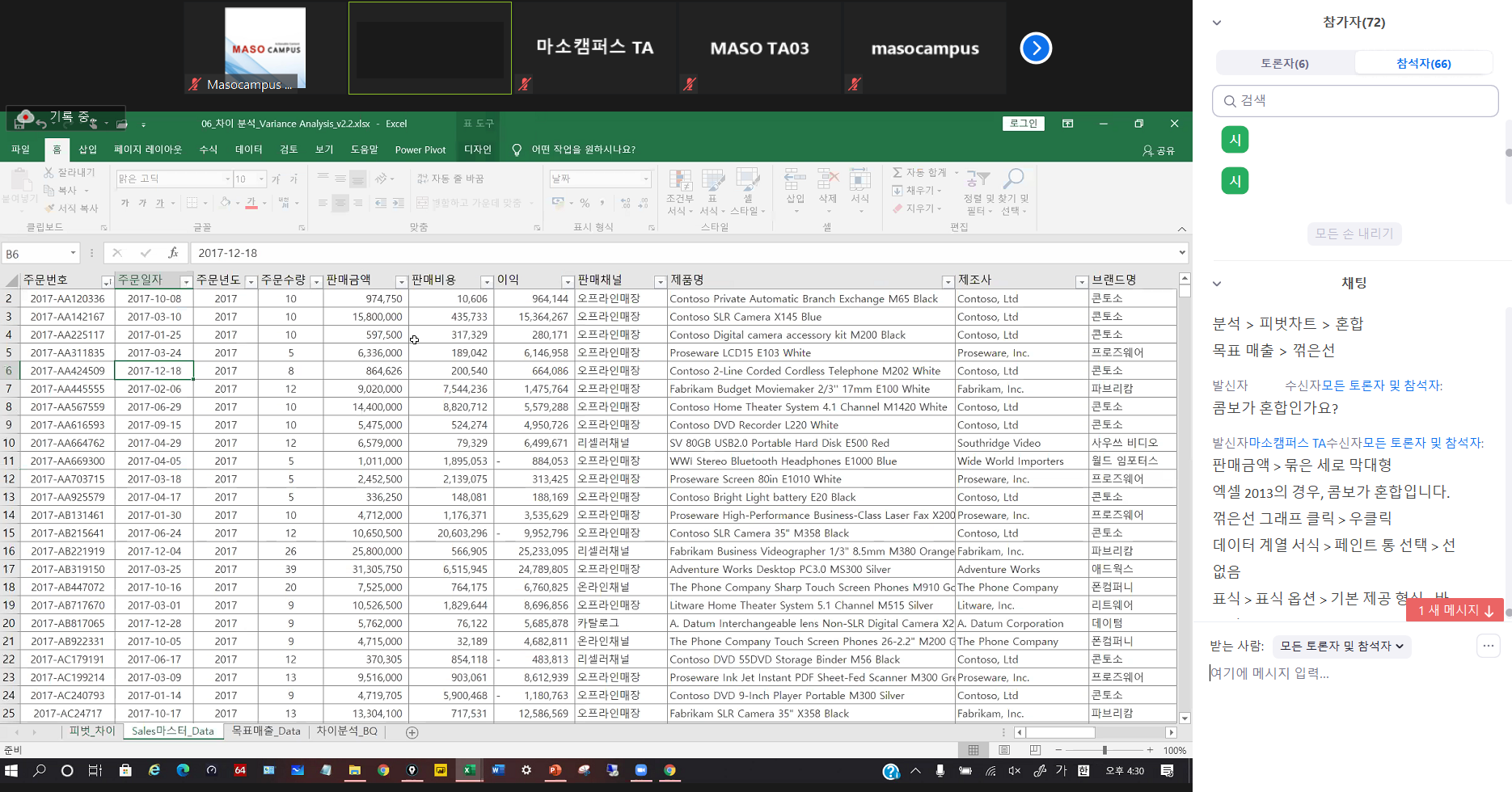Open the Power Pivot ribbon tab

point(420,150)
